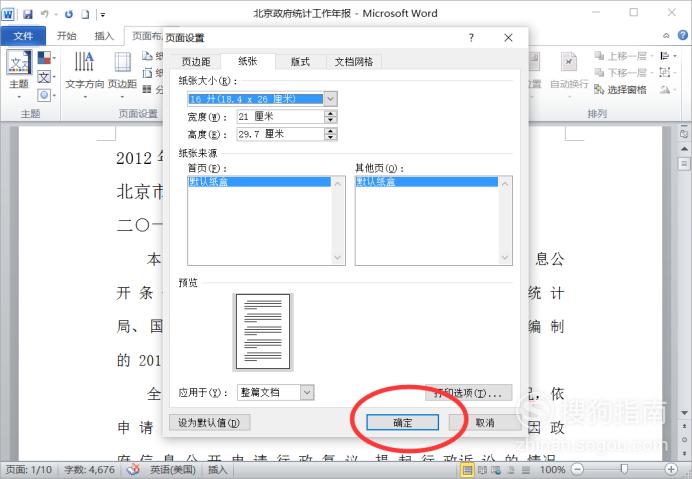
Task: Decrease the paper width with down spinner
Action: click(331, 121)
